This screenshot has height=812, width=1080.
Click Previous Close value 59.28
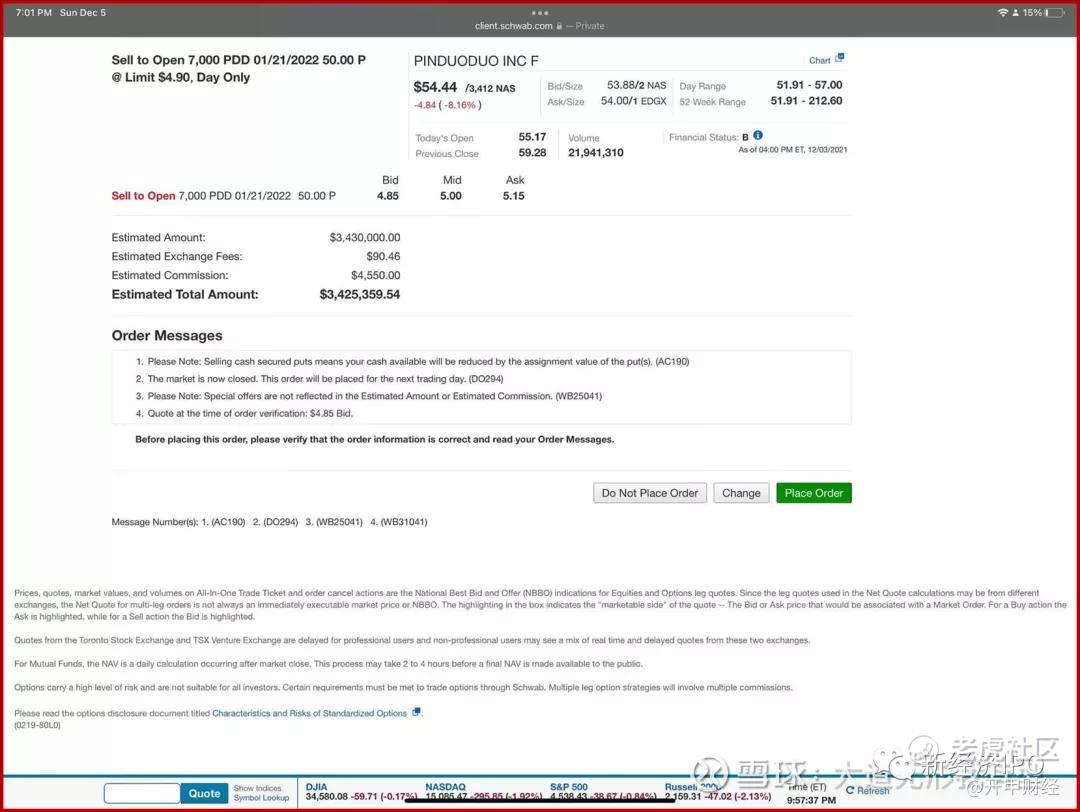point(532,153)
